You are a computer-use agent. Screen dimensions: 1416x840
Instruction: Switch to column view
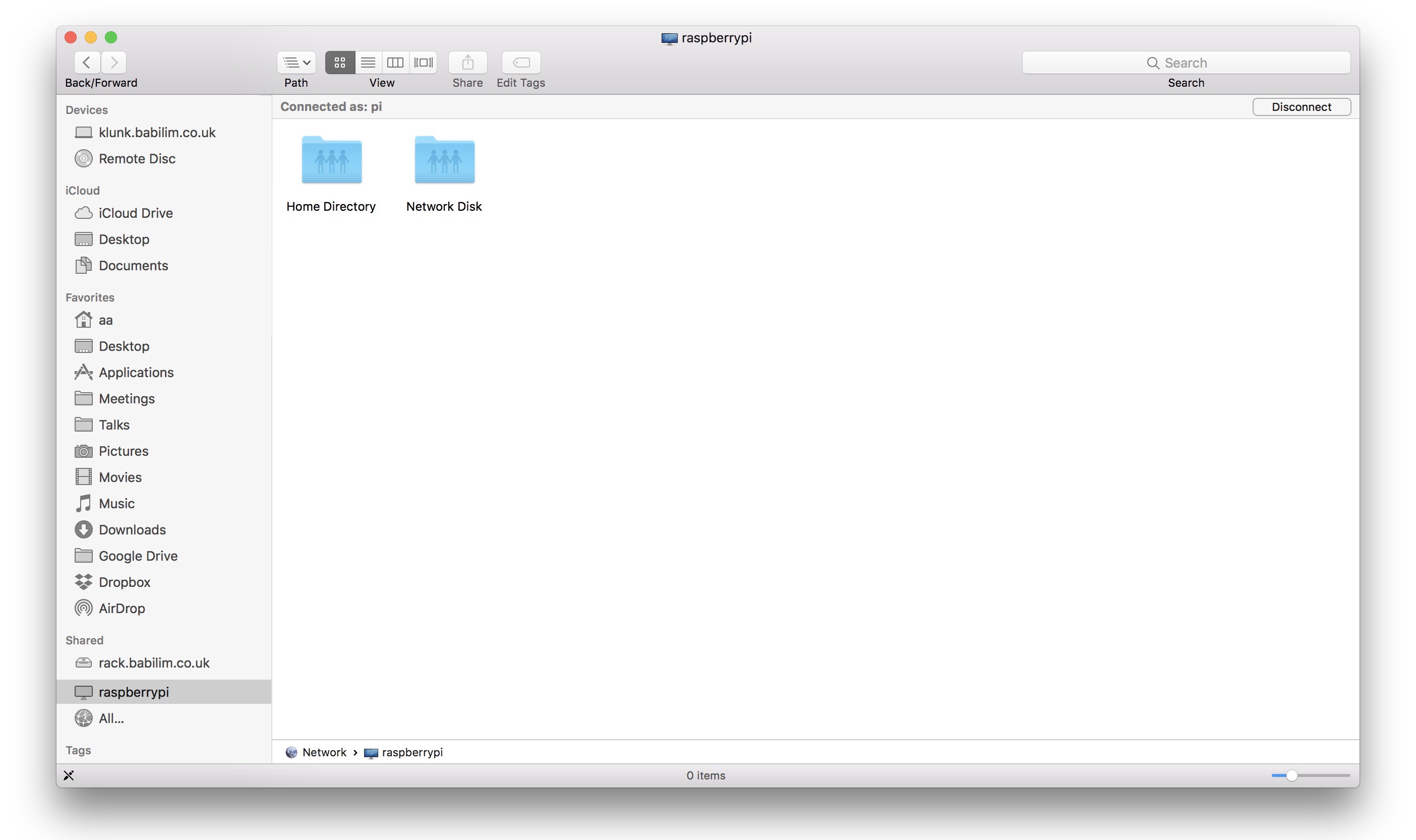(x=395, y=62)
